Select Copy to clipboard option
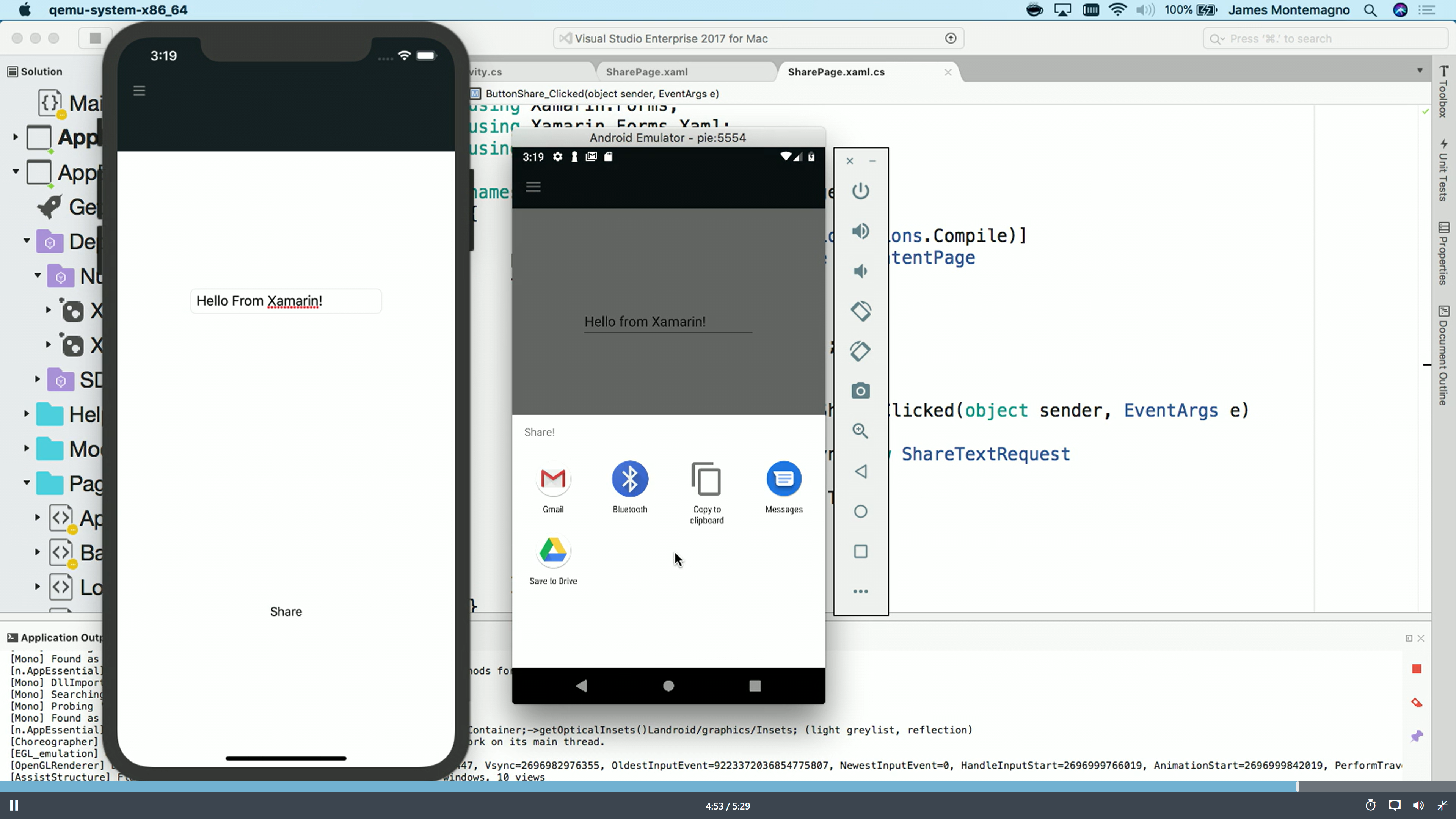The image size is (1456, 819). pos(706,479)
